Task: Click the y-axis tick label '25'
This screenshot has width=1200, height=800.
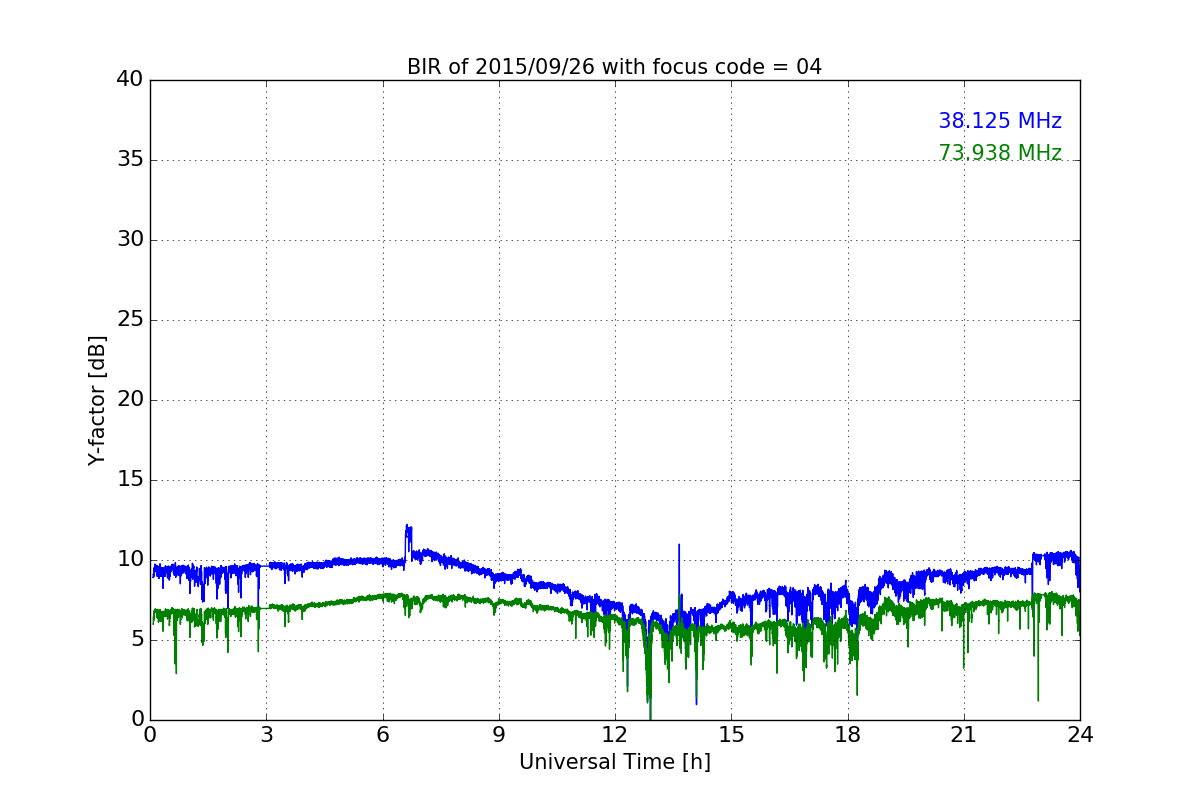Action: [130, 320]
